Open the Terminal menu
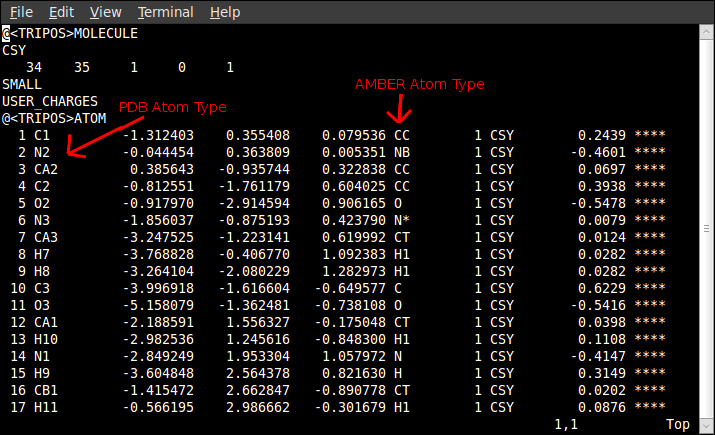Image resolution: width=715 pixels, height=435 pixels. pos(166,12)
